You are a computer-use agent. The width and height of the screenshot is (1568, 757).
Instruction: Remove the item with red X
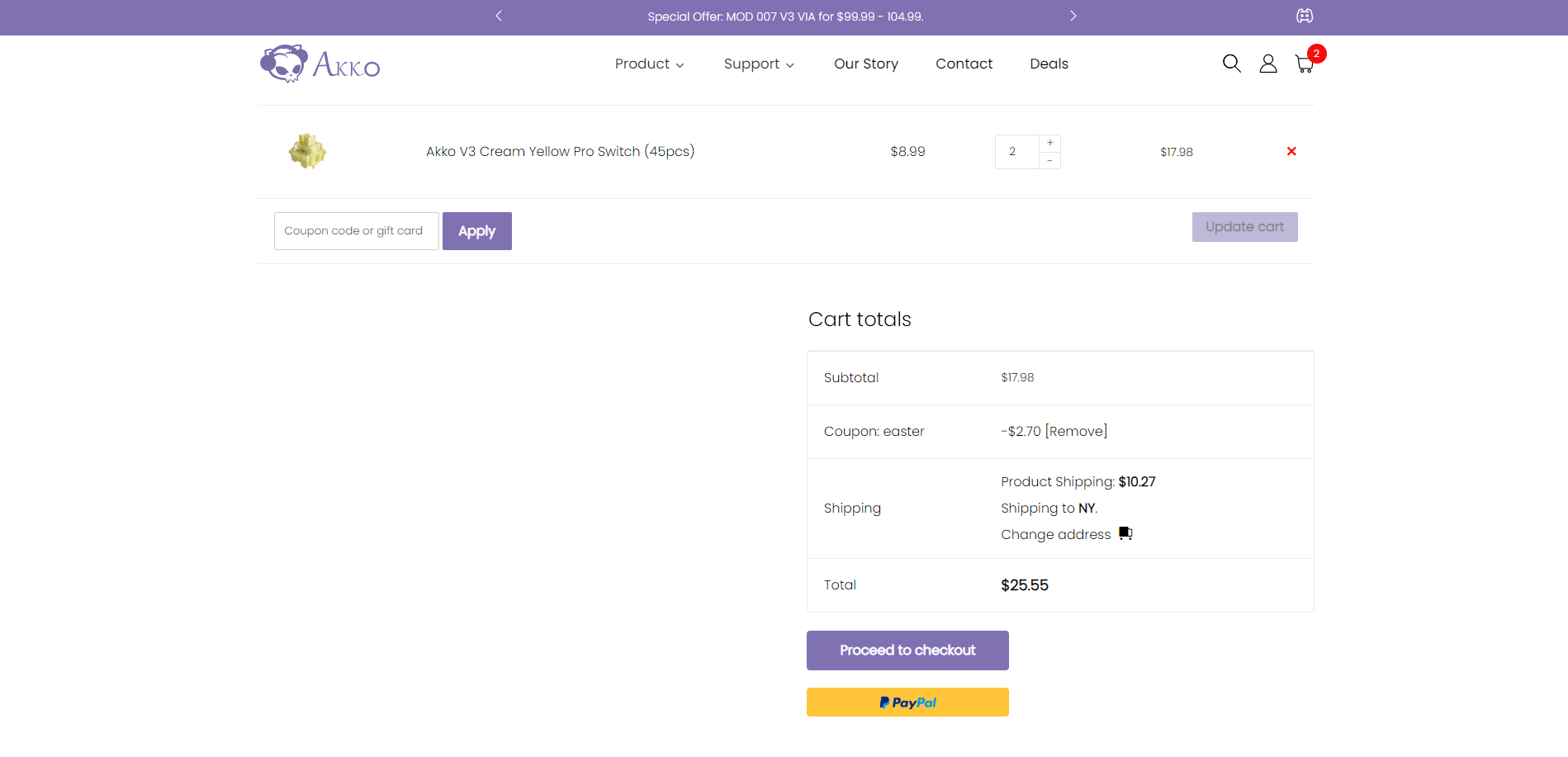click(1291, 151)
